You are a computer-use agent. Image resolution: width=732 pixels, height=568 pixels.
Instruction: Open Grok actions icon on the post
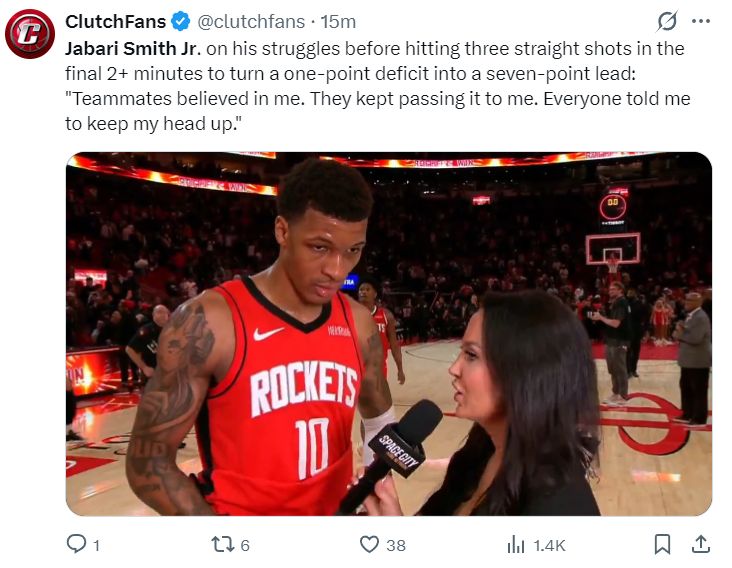click(x=665, y=21)
